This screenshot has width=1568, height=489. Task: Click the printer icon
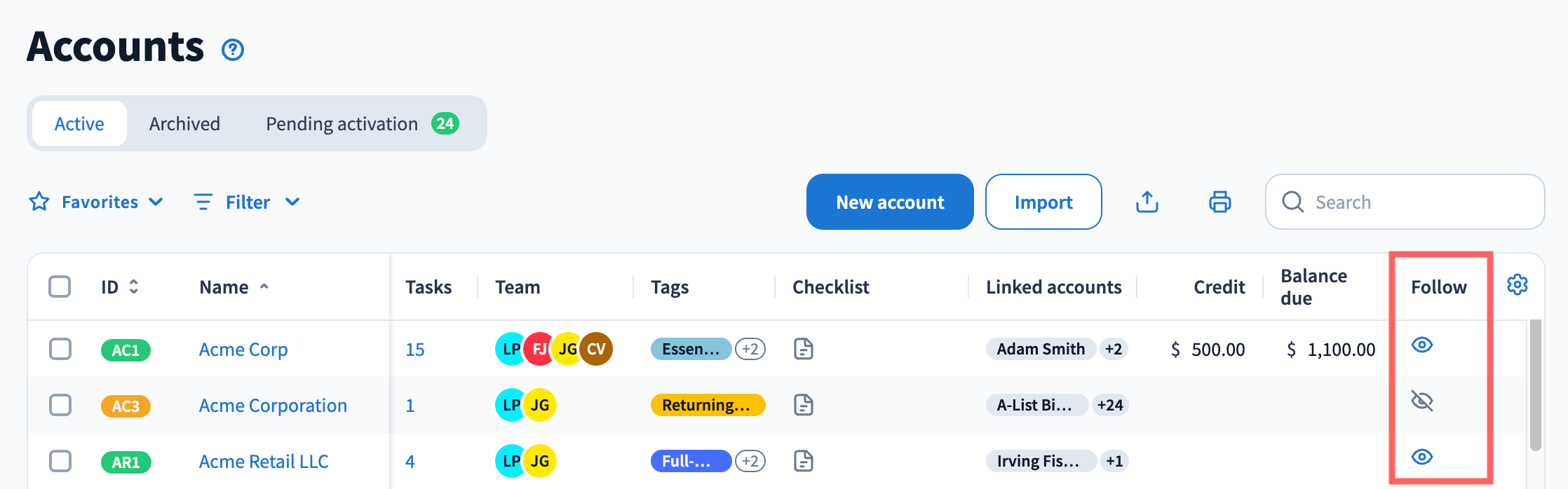coord(1220,202)
